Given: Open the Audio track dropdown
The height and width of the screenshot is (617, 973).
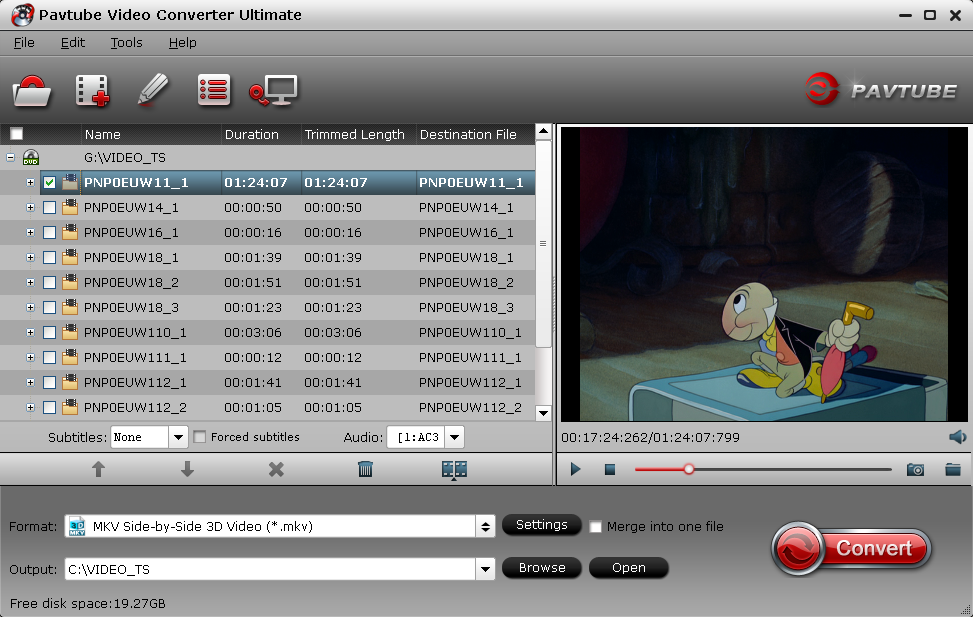Looking at the screenshot, I should (x=454, y=437).
